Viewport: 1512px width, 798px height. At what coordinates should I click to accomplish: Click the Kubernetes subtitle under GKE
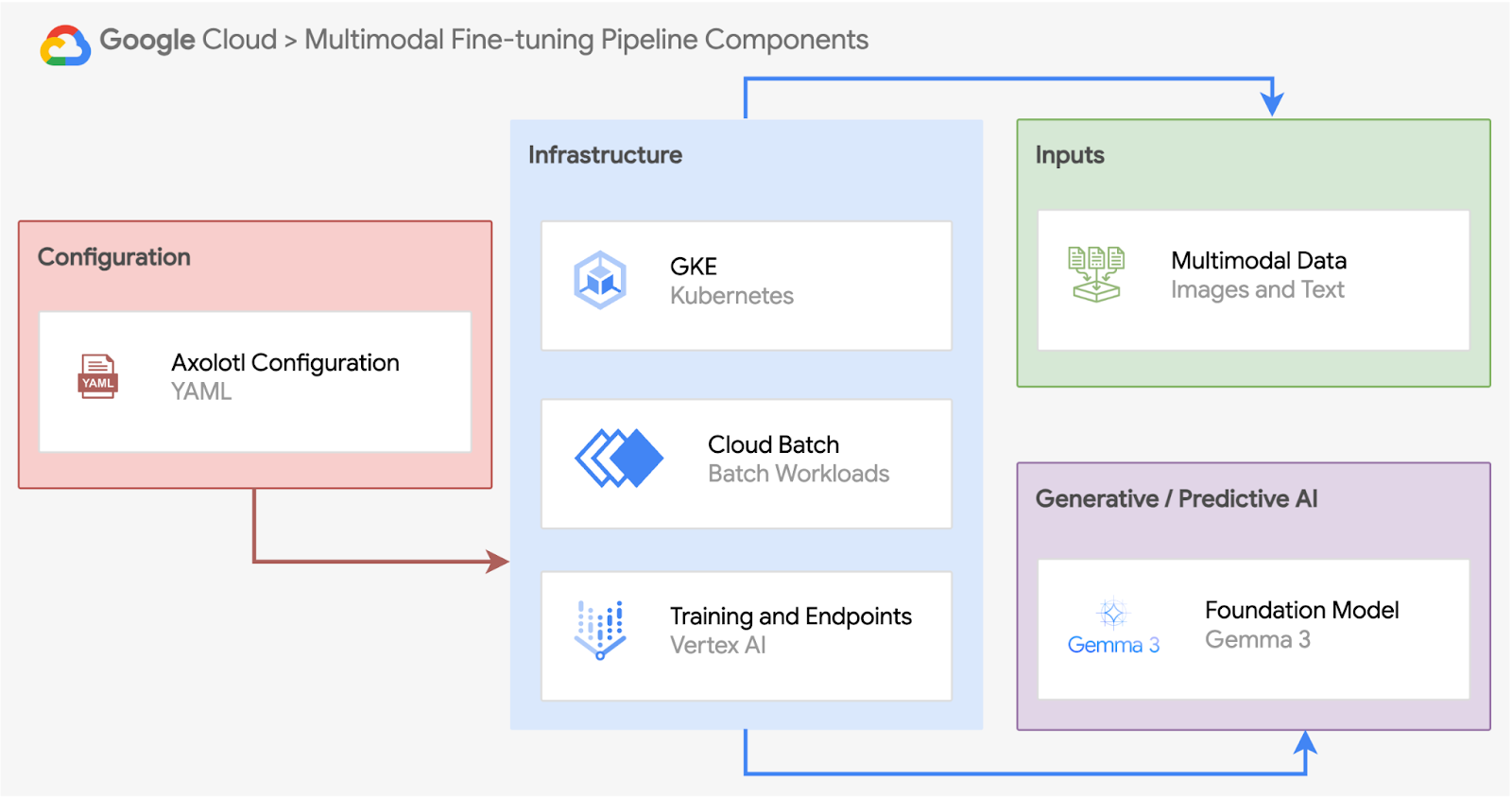731,296
